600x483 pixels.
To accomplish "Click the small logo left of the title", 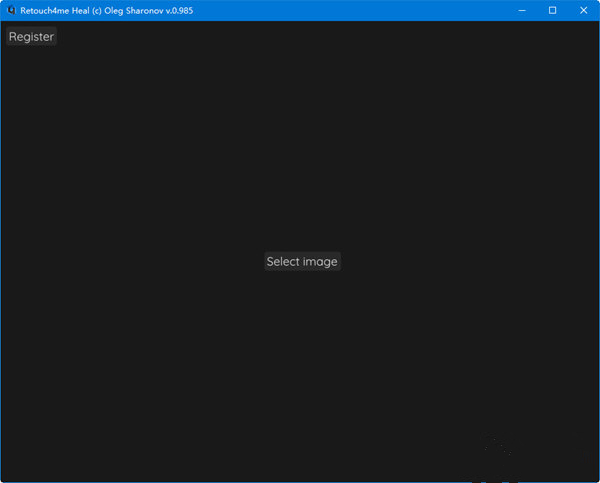I will pos(11,10).
